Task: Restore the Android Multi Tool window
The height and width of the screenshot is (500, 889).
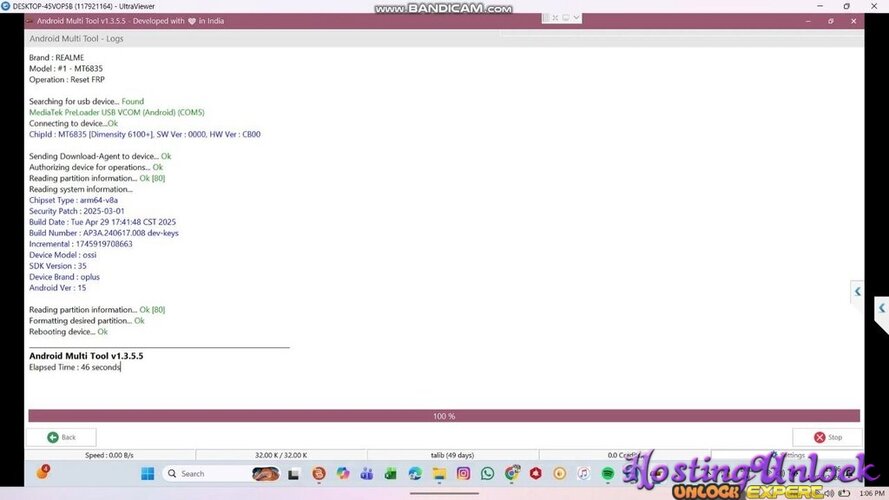Action: tap(831, 21)
